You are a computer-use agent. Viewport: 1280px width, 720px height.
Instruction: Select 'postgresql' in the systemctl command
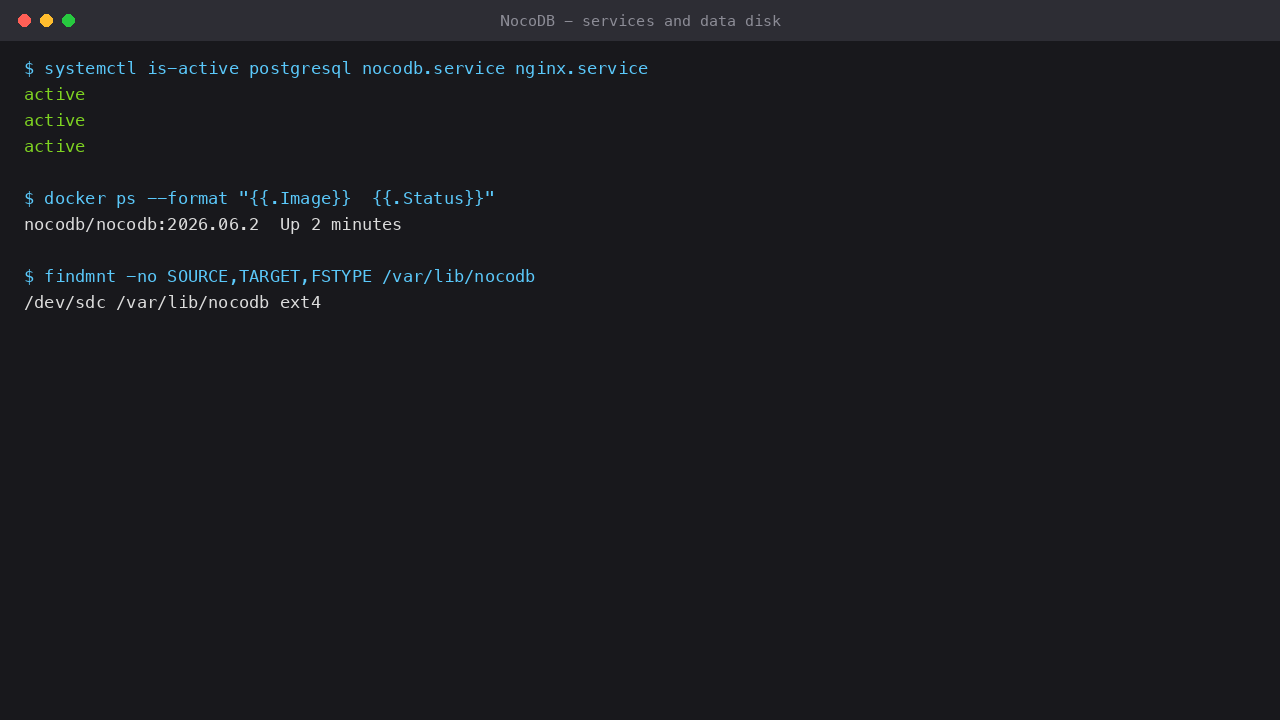[x=300, y=69]
